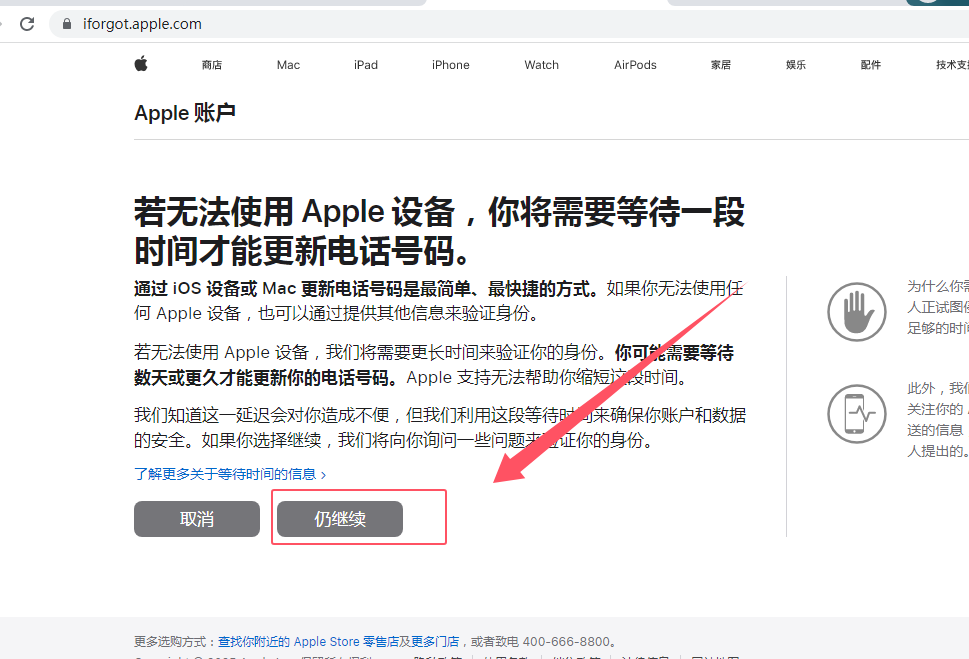
Task: Open 查找你附近的 Apple Store 零售店 footer link
Action: click(308, 642)
